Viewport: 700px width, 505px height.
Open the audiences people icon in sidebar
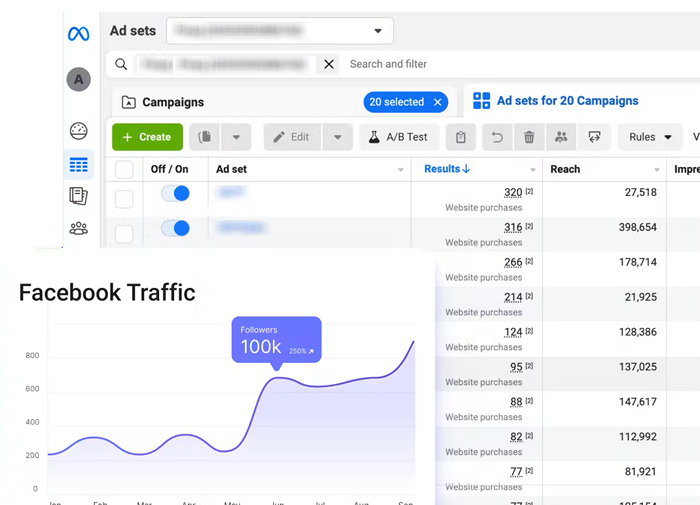[78, 229]
